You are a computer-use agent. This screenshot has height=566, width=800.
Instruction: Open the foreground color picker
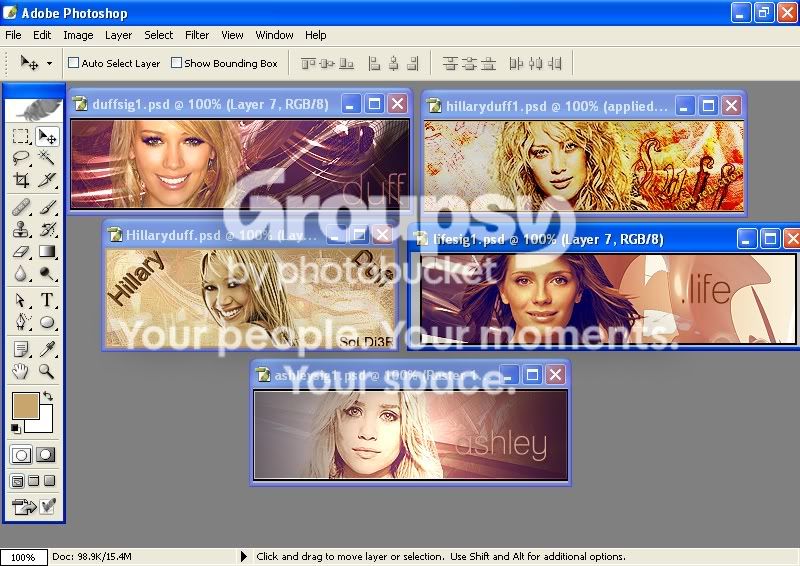25,405
